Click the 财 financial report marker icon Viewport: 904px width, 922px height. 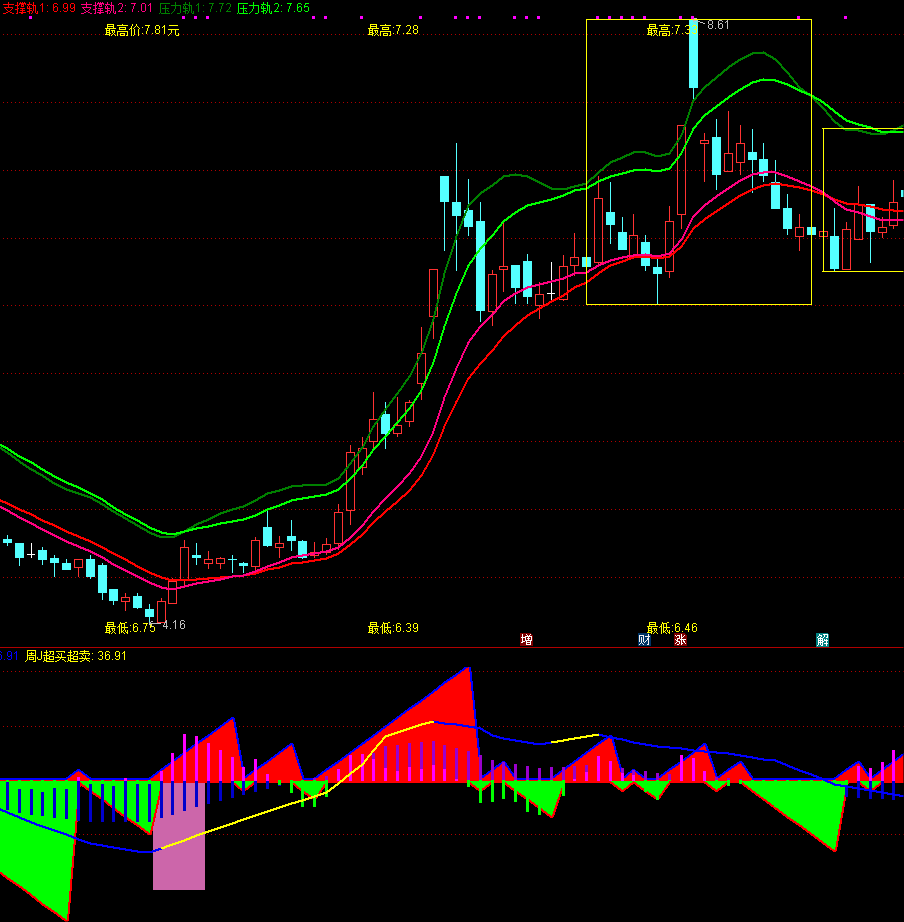pyautogui.click(x=644, y=640)
